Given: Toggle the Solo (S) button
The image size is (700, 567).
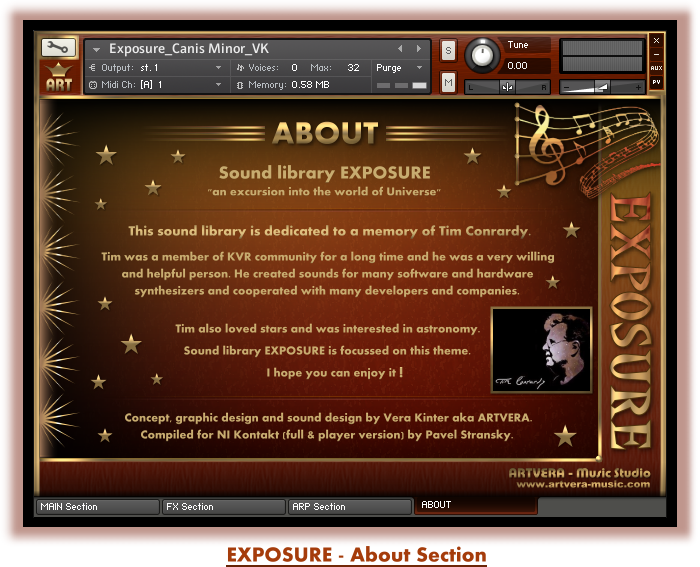Looking at the screenshot, I should [448, 51].
